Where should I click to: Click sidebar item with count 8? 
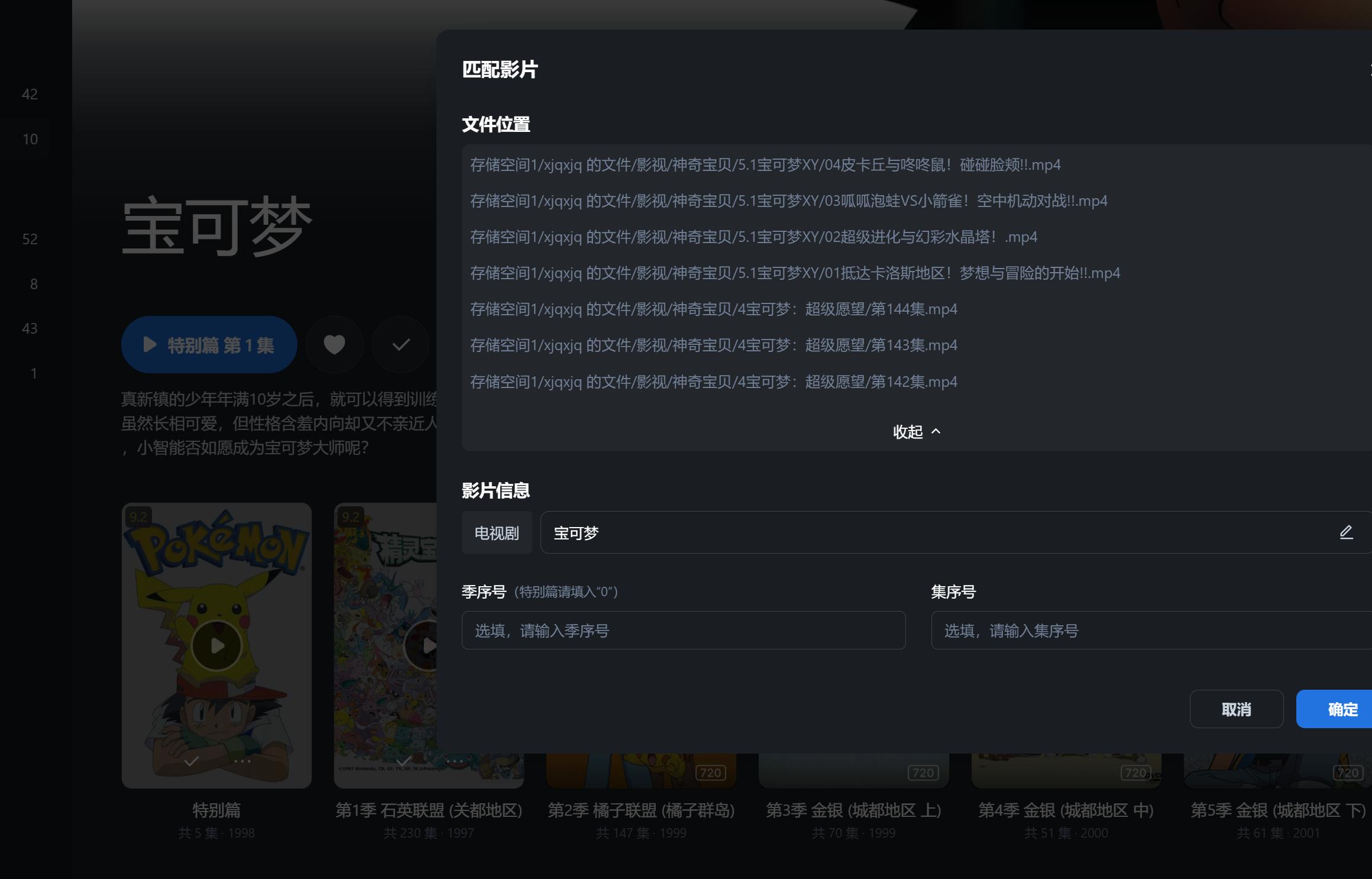click(x=33, y=284)
